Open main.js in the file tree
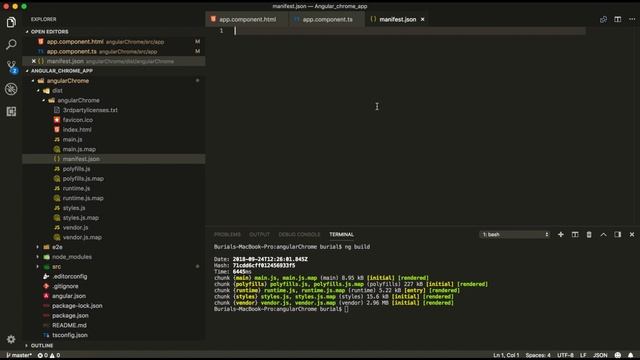 [72, 140]
